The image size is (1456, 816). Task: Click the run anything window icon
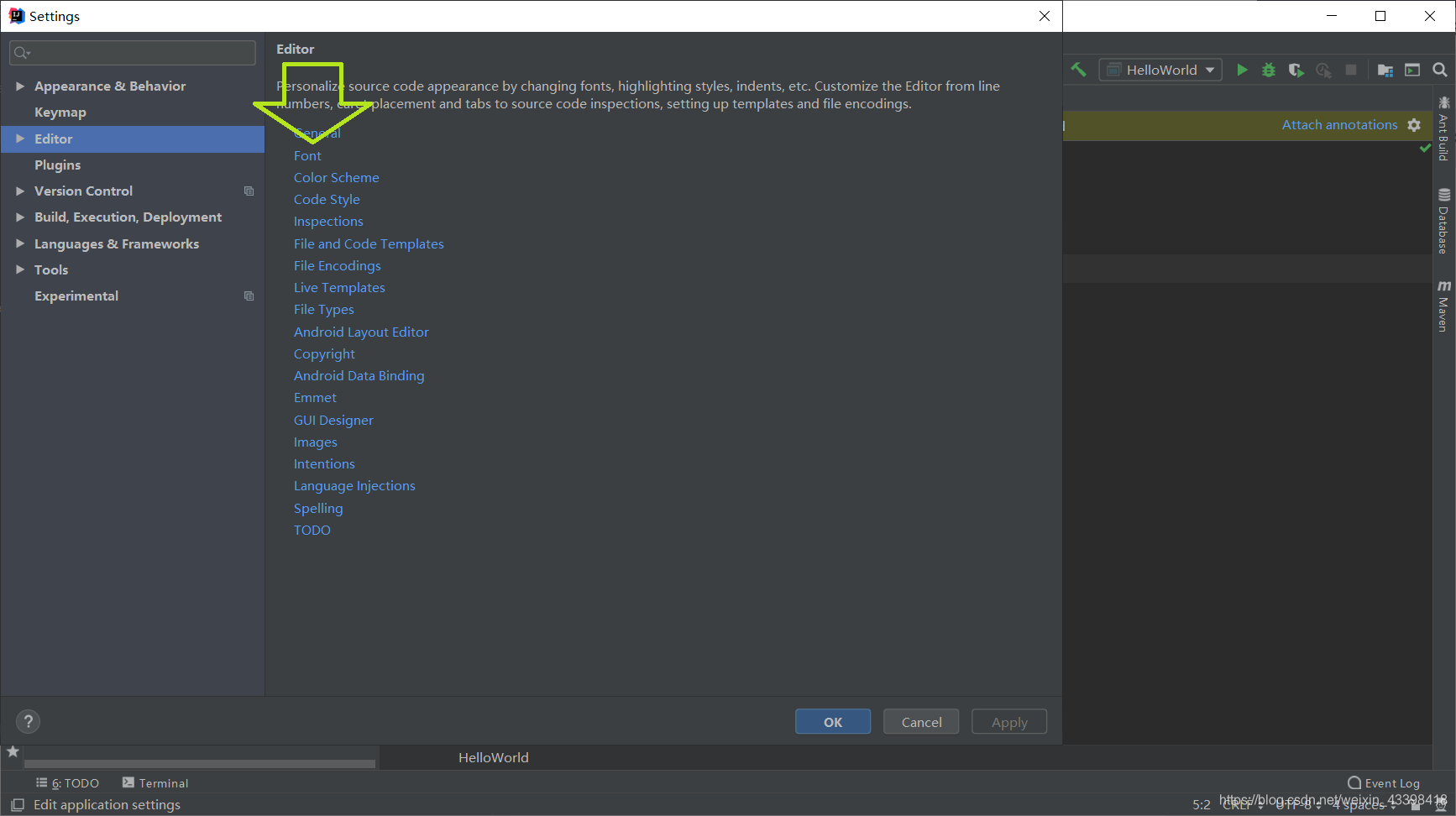coord(1412,70)
